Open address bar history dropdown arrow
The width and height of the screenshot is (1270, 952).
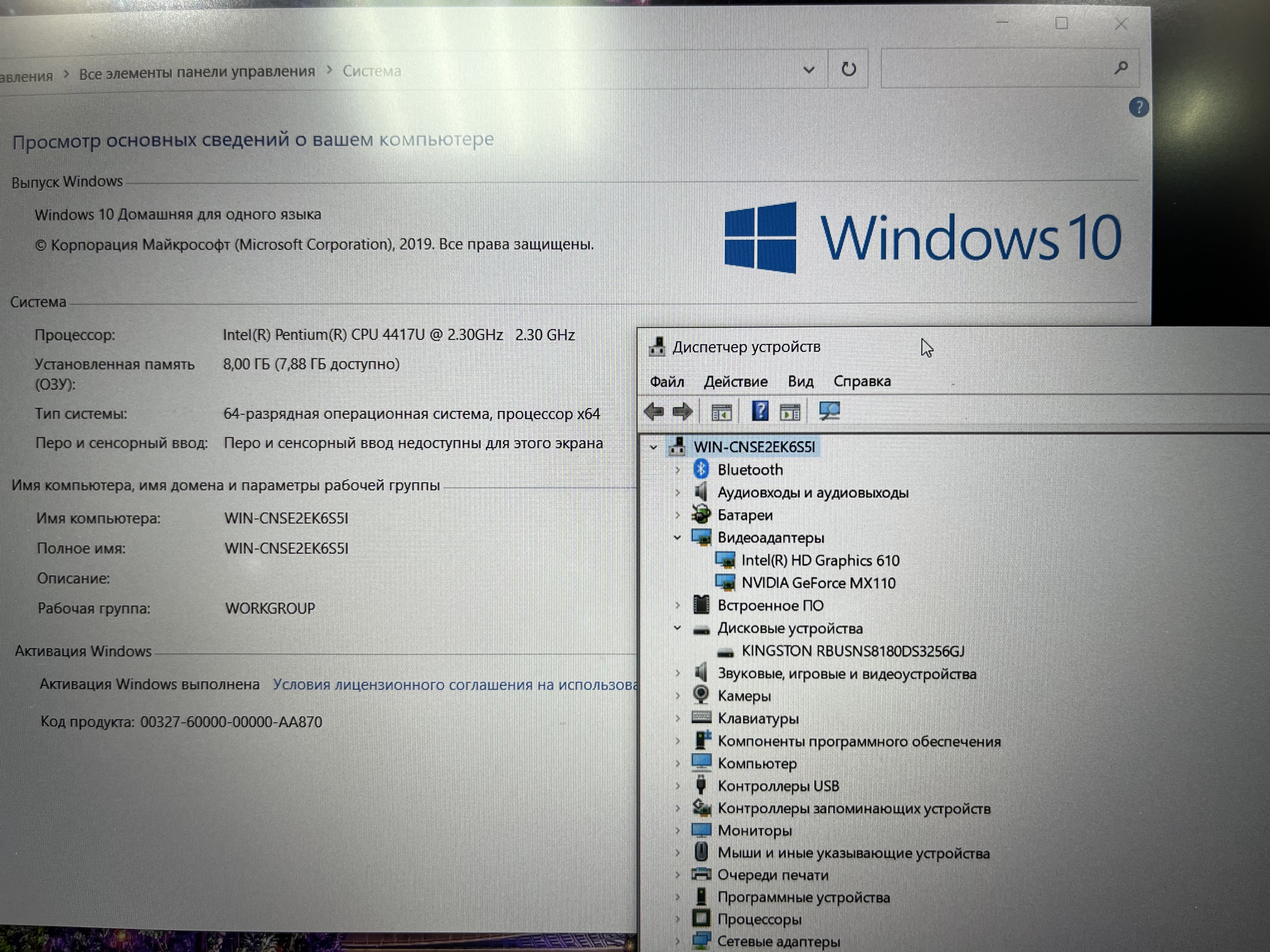pos(808,70)
